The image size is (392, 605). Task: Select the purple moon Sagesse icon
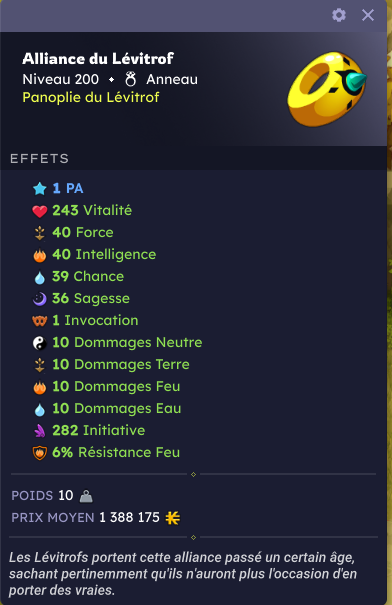click(x=40, y=299)
